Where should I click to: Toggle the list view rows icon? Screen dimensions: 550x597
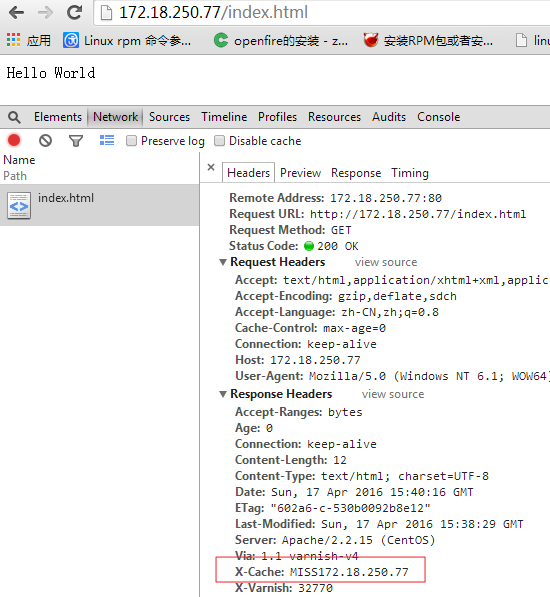tap(107, 140)
